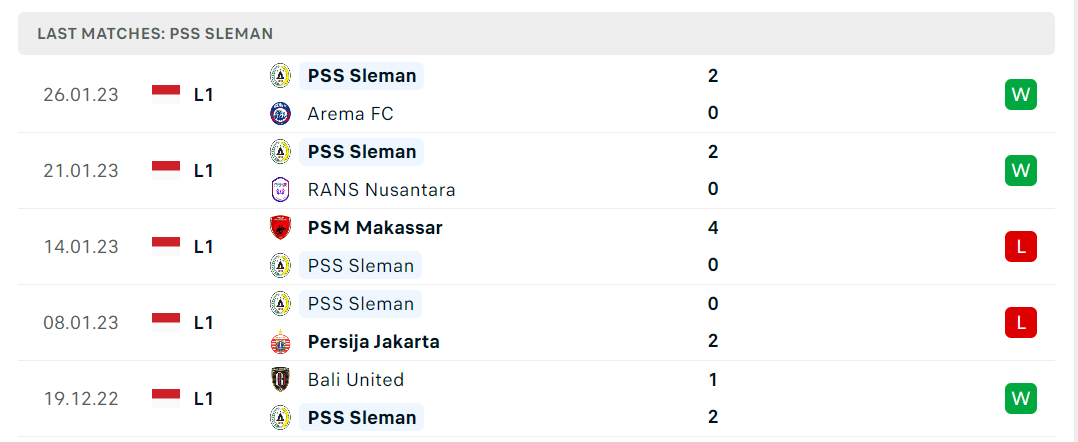Click the PSS Sleman crest in the 26.01.23 match

coord(280,76)
